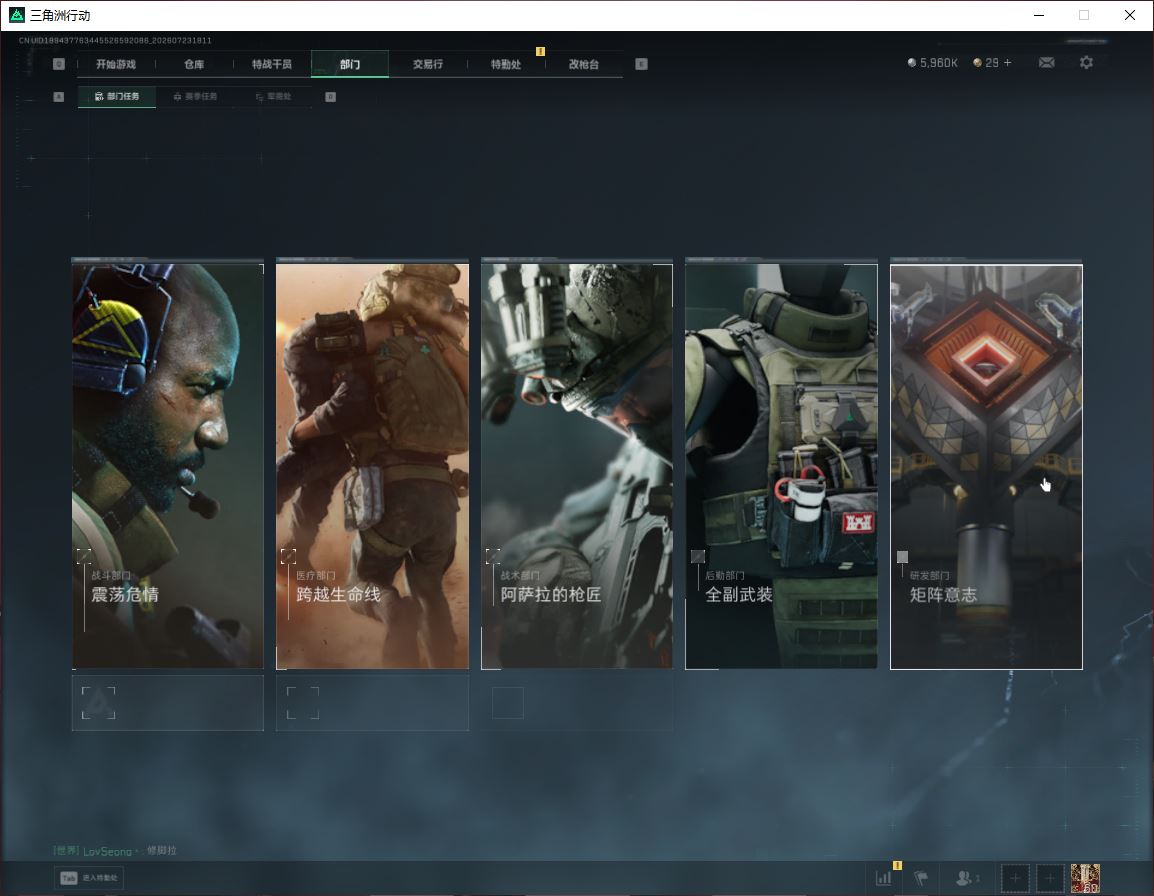
Task: Open the 阿萨拉的枪匠 tech department card
Action: tap(577, 466)
